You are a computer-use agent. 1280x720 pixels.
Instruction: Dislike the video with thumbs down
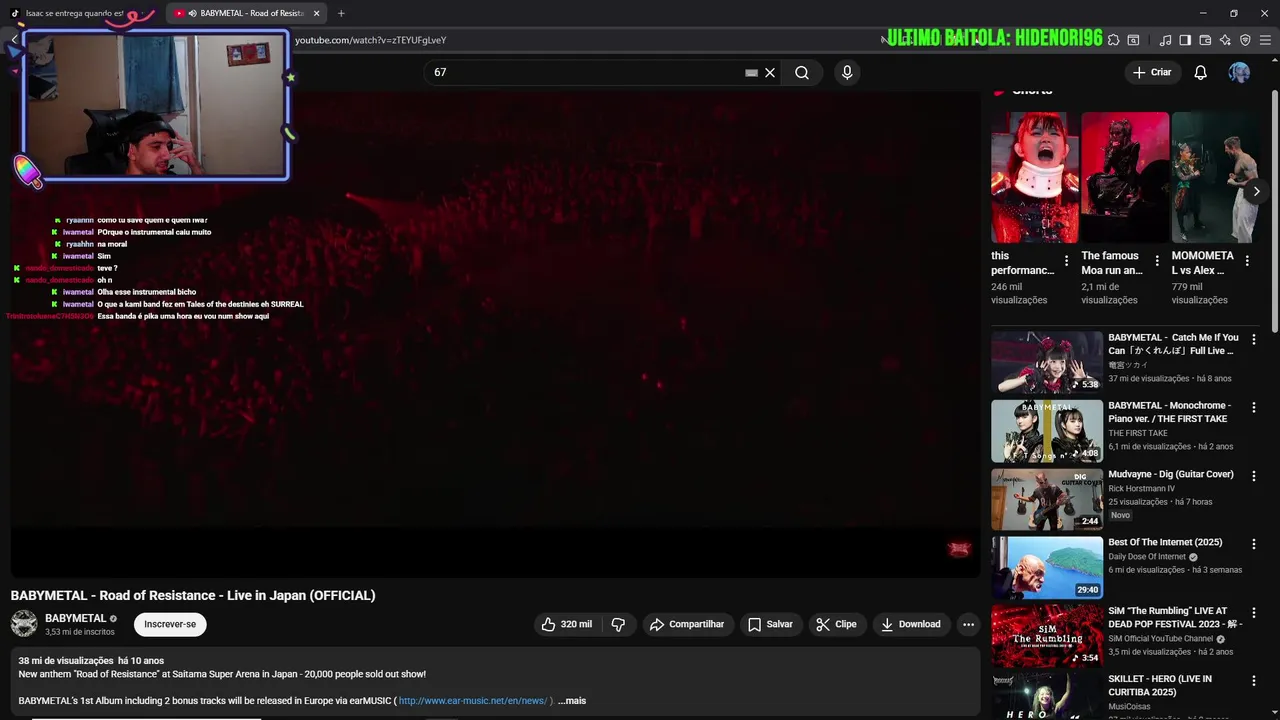618,624
